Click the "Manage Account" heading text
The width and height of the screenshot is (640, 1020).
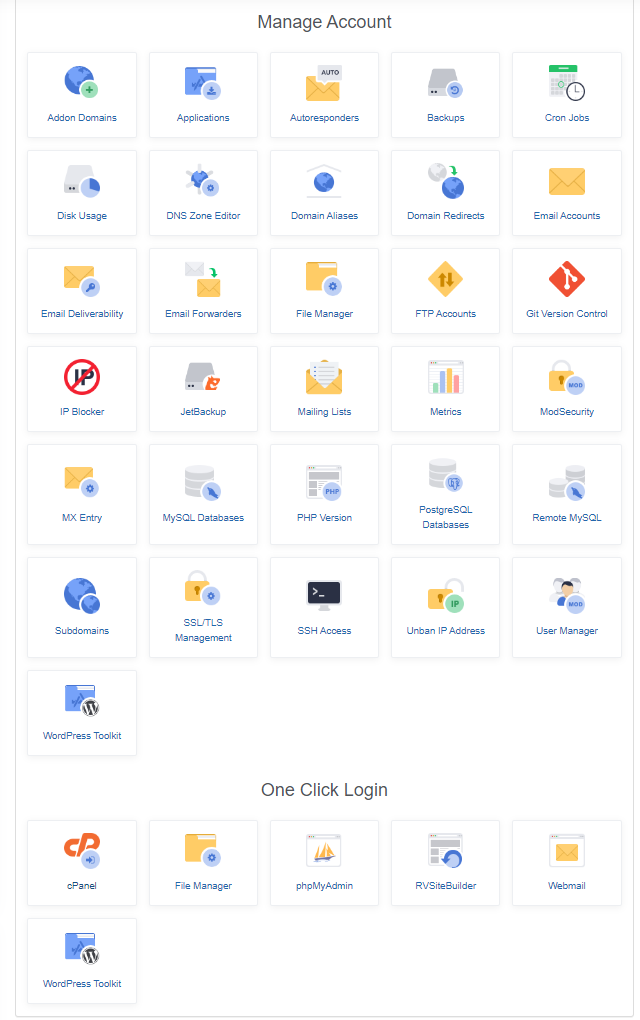[324, 22]
